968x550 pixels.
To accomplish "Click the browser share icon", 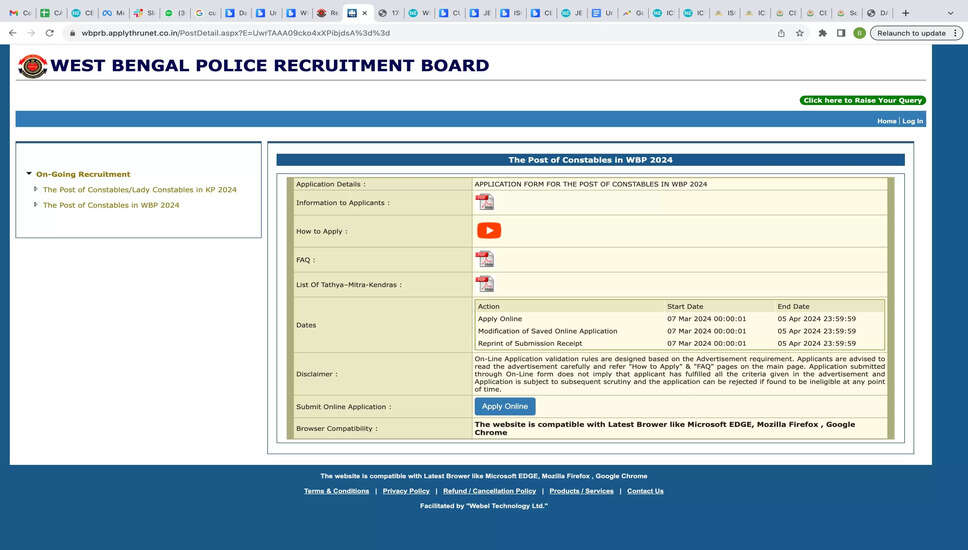I will (781, 33).
